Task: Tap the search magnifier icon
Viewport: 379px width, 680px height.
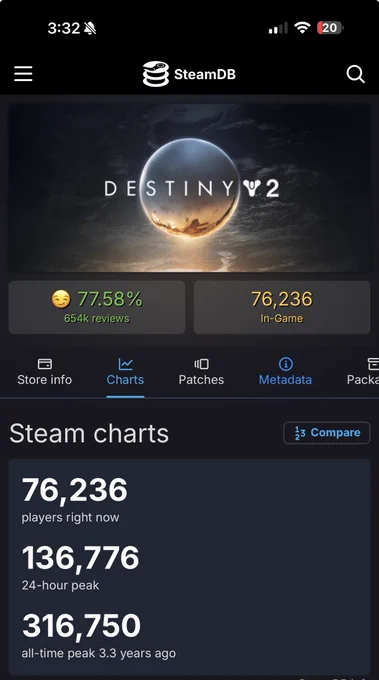Action: coord(355,74)
